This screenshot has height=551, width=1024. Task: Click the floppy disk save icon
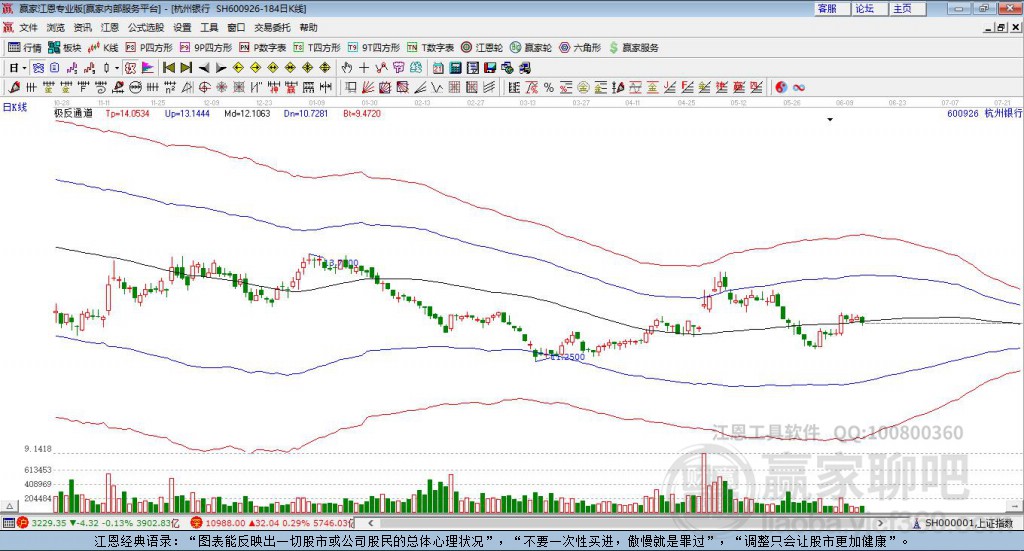click(490, 68)
